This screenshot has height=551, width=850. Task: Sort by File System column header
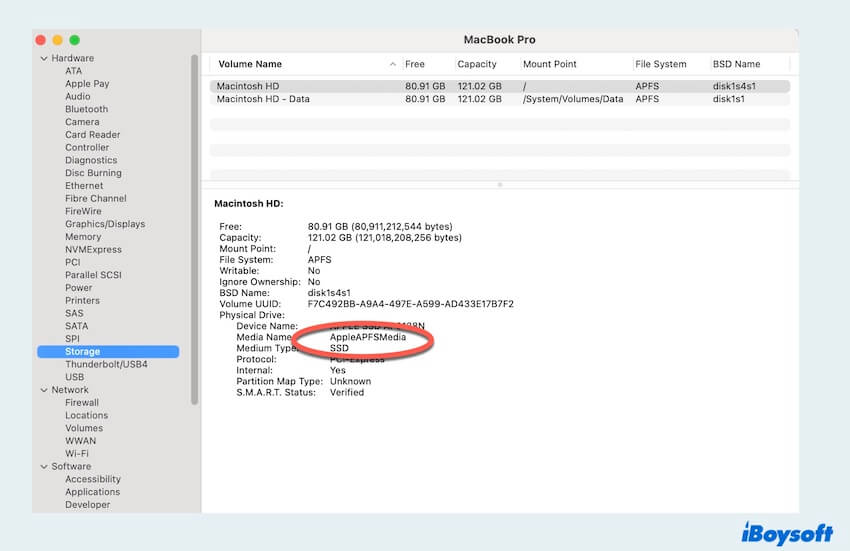point(661,64)
